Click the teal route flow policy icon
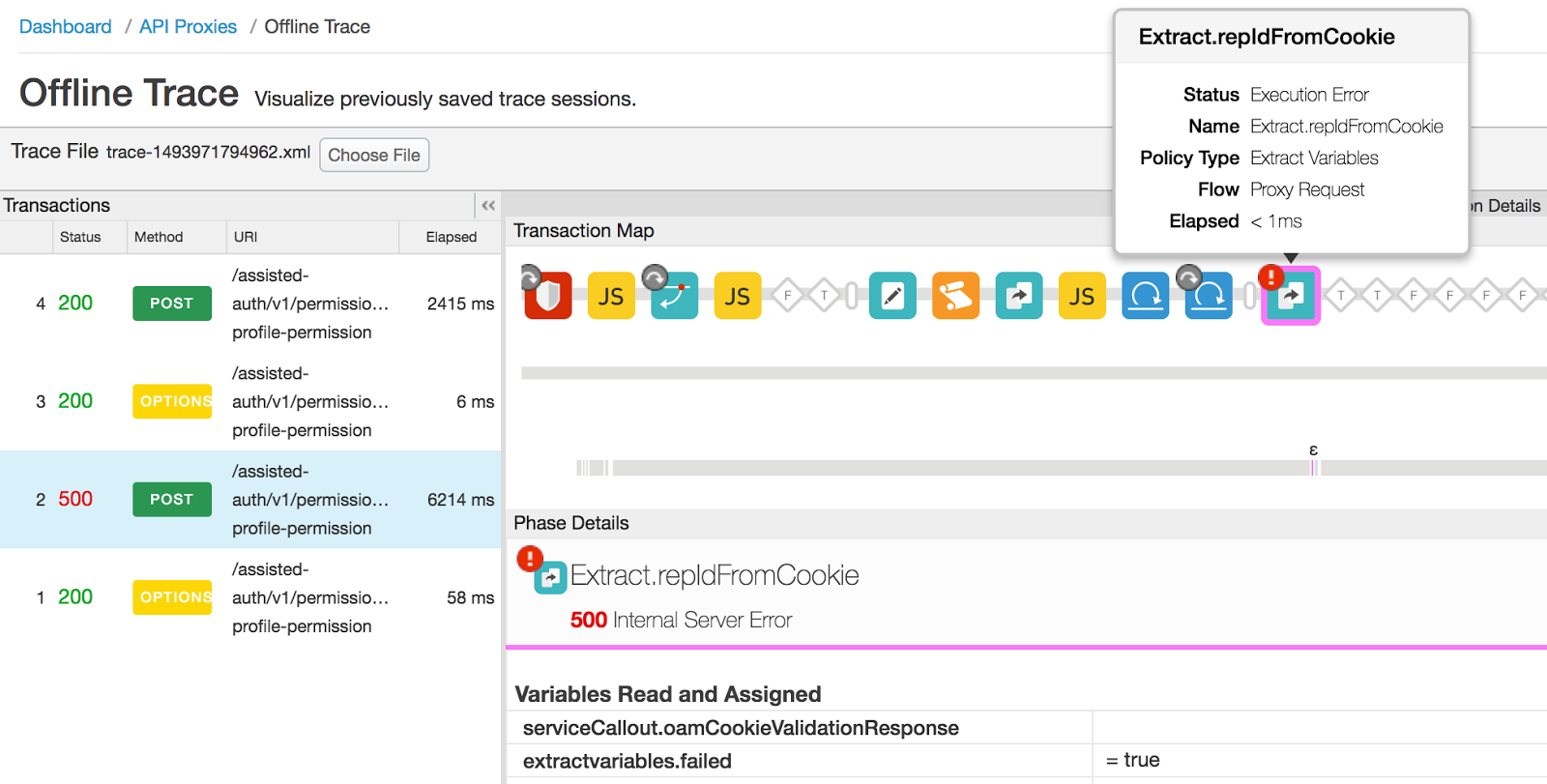Image resolution: width=1547 pixels, height=784 pixels. [674, 296]
